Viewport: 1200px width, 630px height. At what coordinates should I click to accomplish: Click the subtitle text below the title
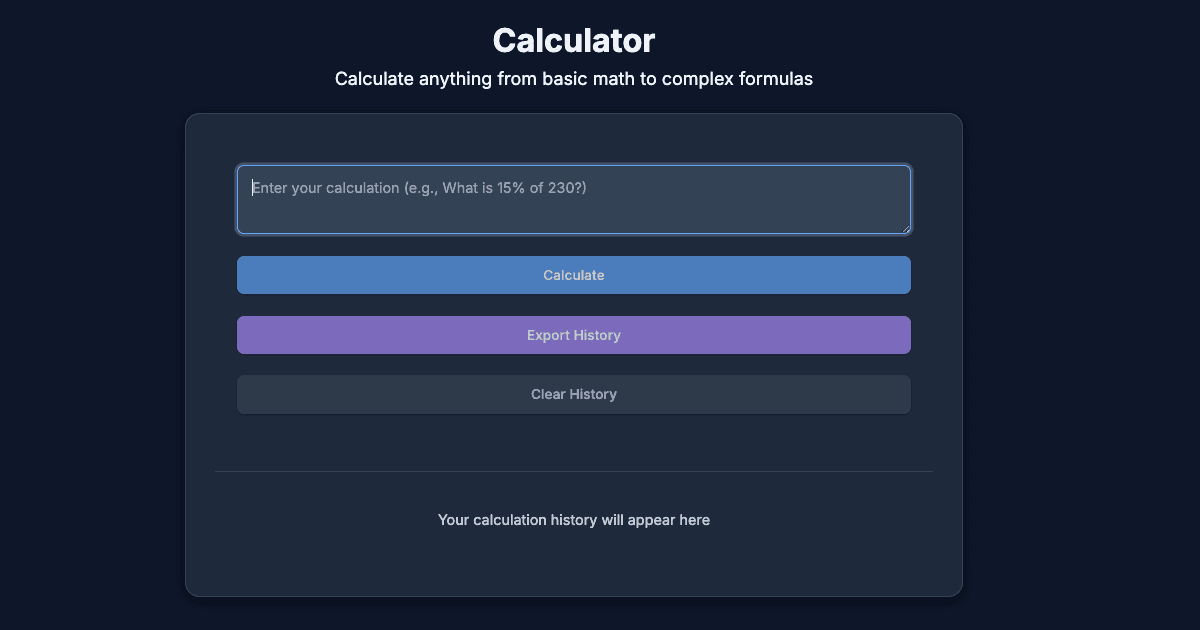click(x=573, y=78)
